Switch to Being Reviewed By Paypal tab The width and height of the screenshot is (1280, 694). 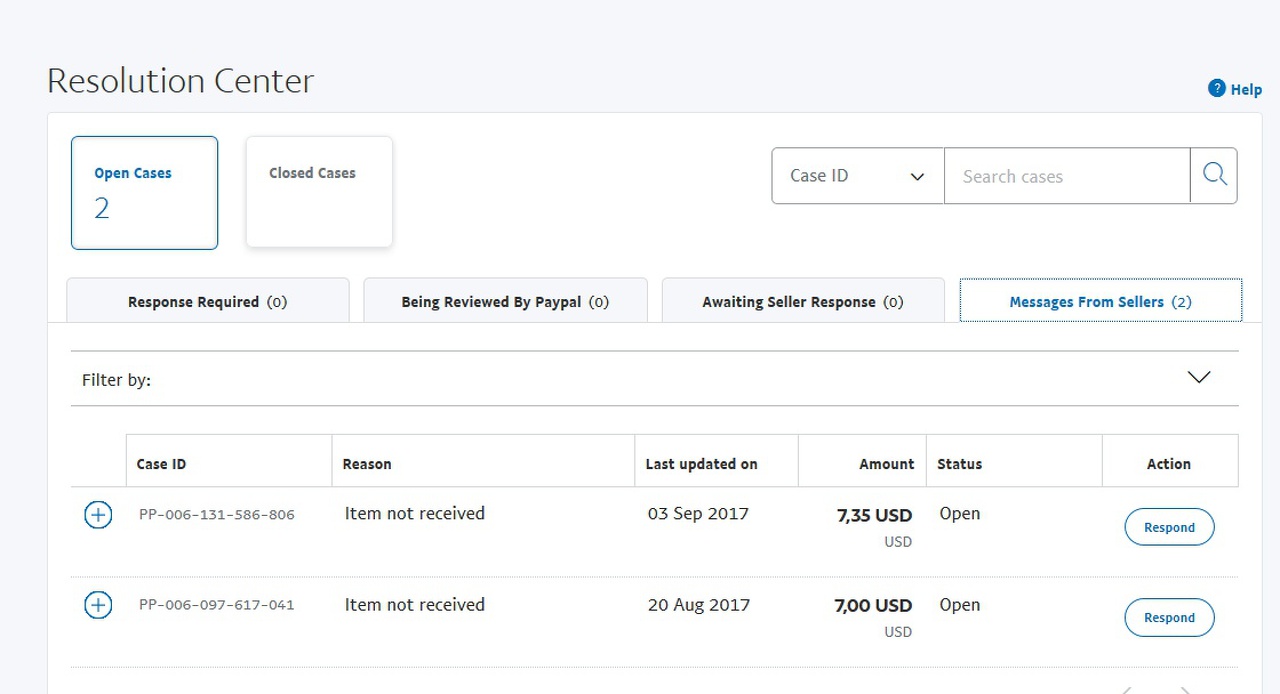505,302
